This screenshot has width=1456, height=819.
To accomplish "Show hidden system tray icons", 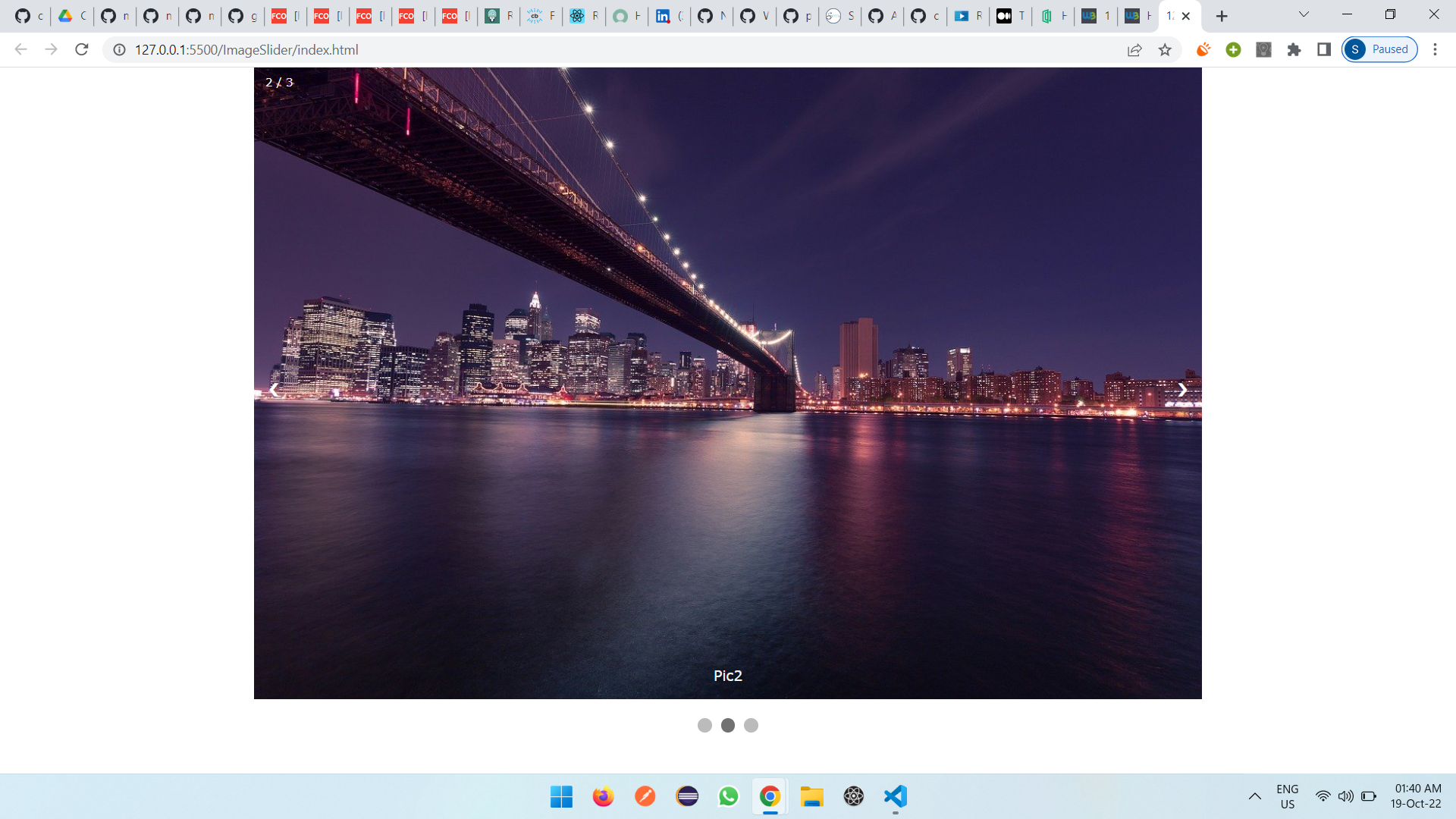I will [x=1255, y=796].
